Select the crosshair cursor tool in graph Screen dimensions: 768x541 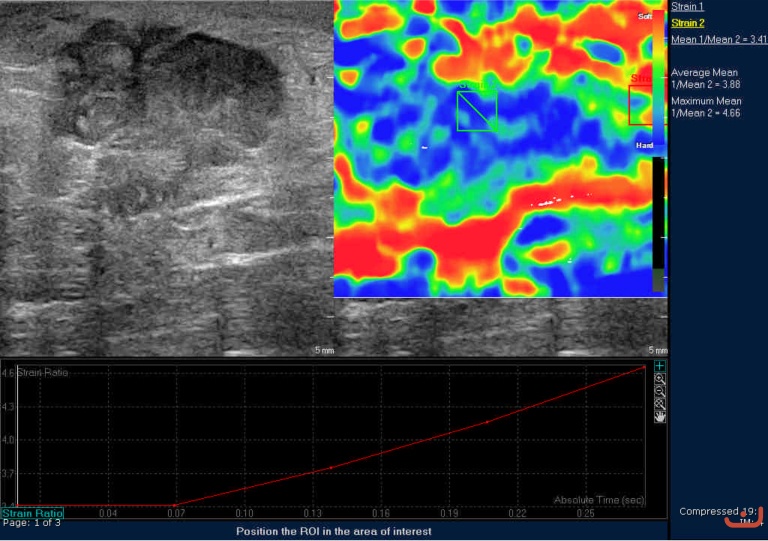660,366
